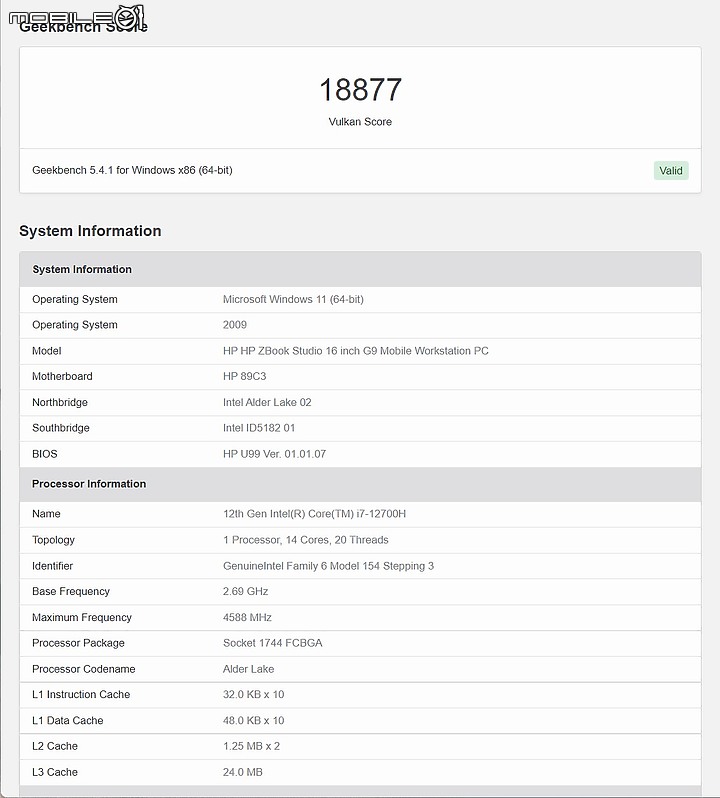Click the 'L3 Cache' row label
720x798 pixels.
[x=55, y=772]
